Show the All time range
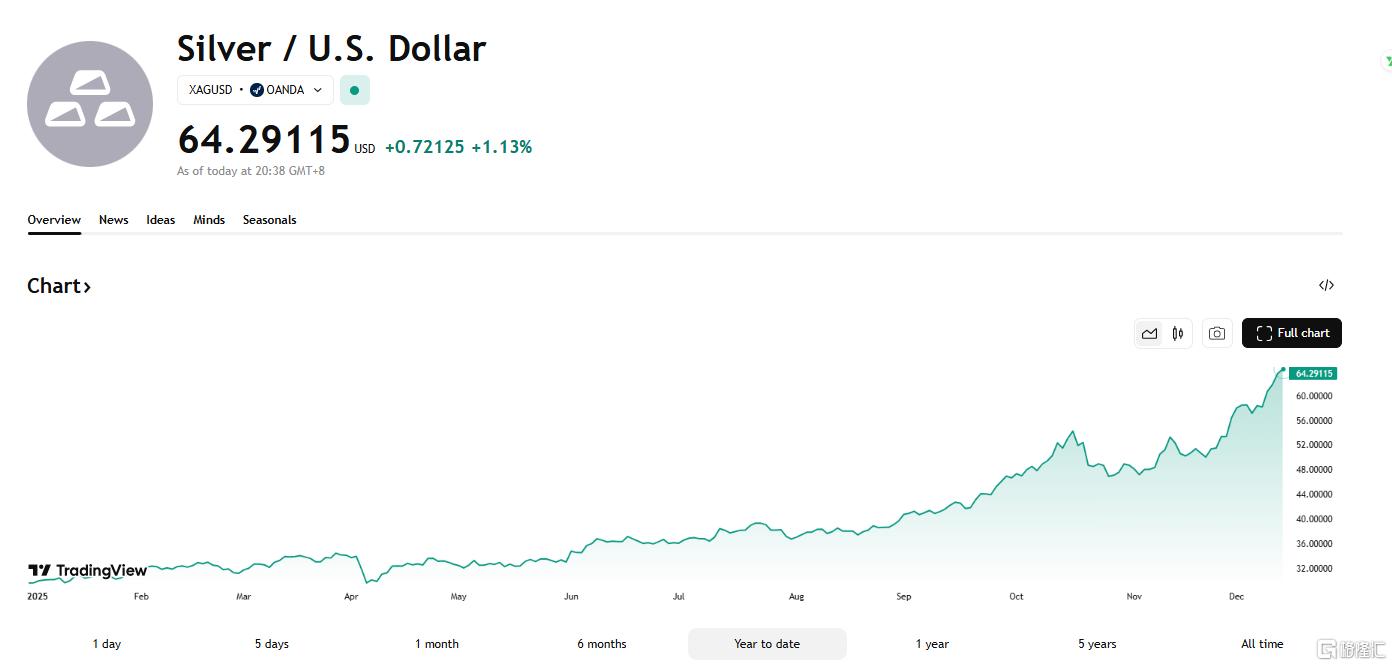Viewport: 1392px width, 666px height. (1262, 644)
